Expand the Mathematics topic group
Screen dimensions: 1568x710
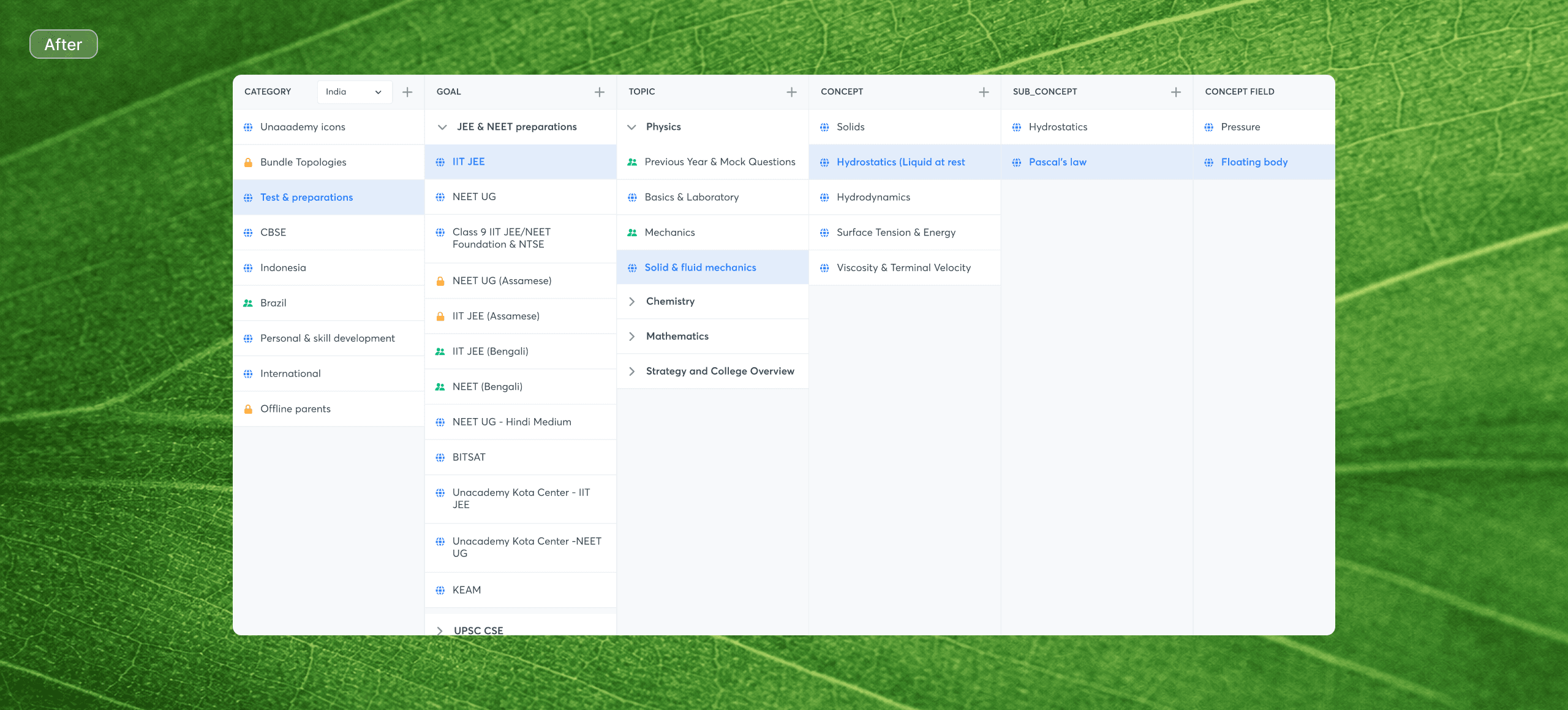coord(631,336)
